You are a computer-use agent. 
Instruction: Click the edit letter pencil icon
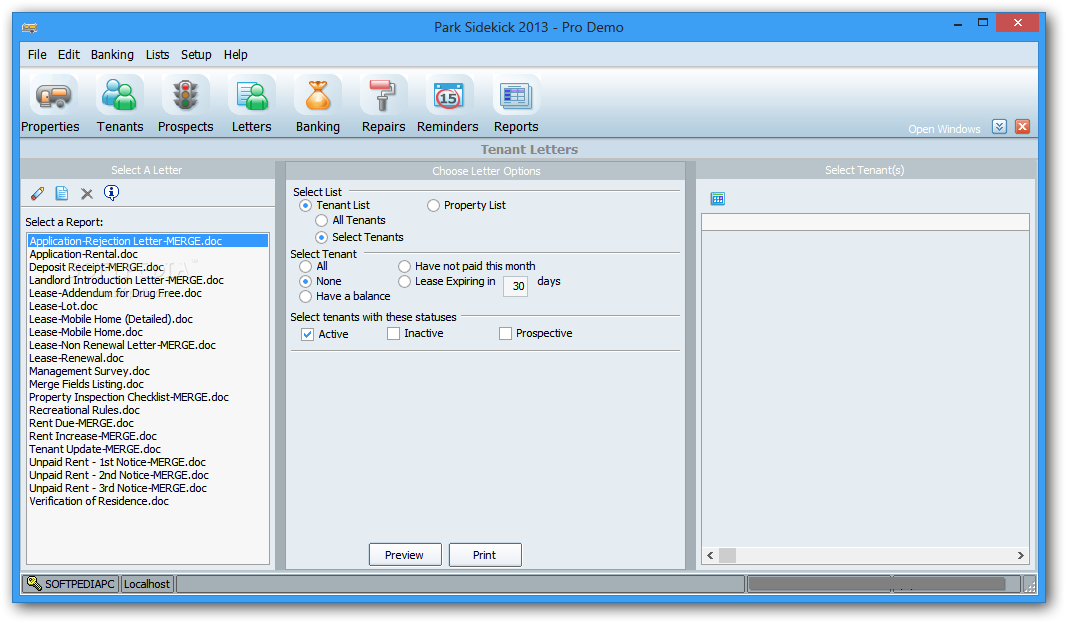coord(37,194)
